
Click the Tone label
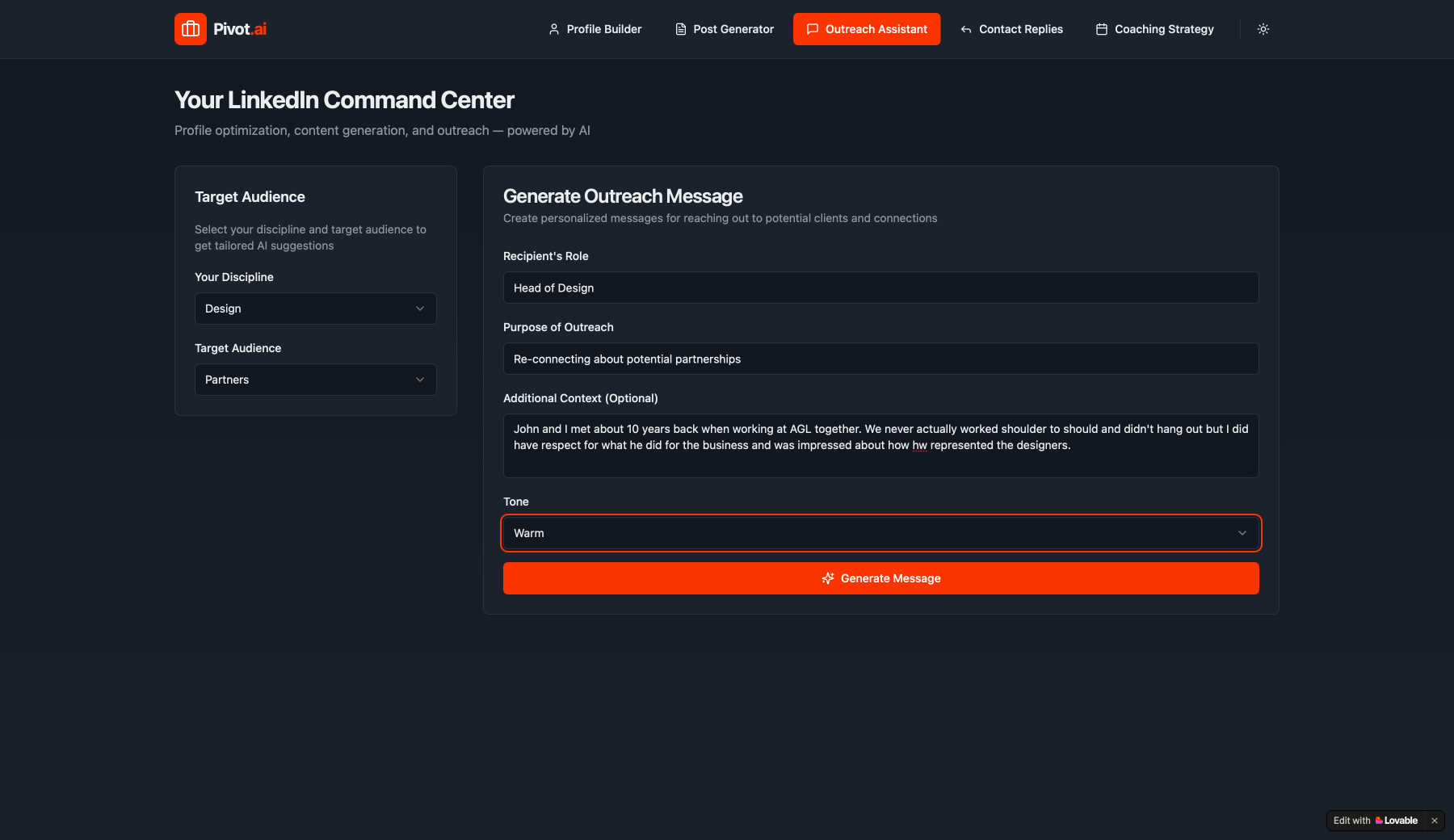click(516, 502)
